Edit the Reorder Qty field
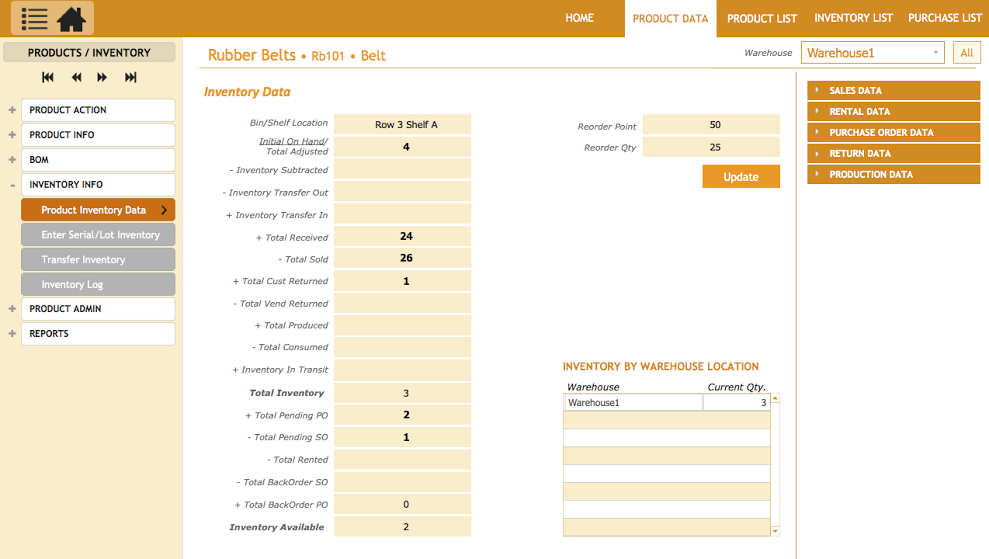The width and height of the screenshot is (989, 559). click(711, 147)
